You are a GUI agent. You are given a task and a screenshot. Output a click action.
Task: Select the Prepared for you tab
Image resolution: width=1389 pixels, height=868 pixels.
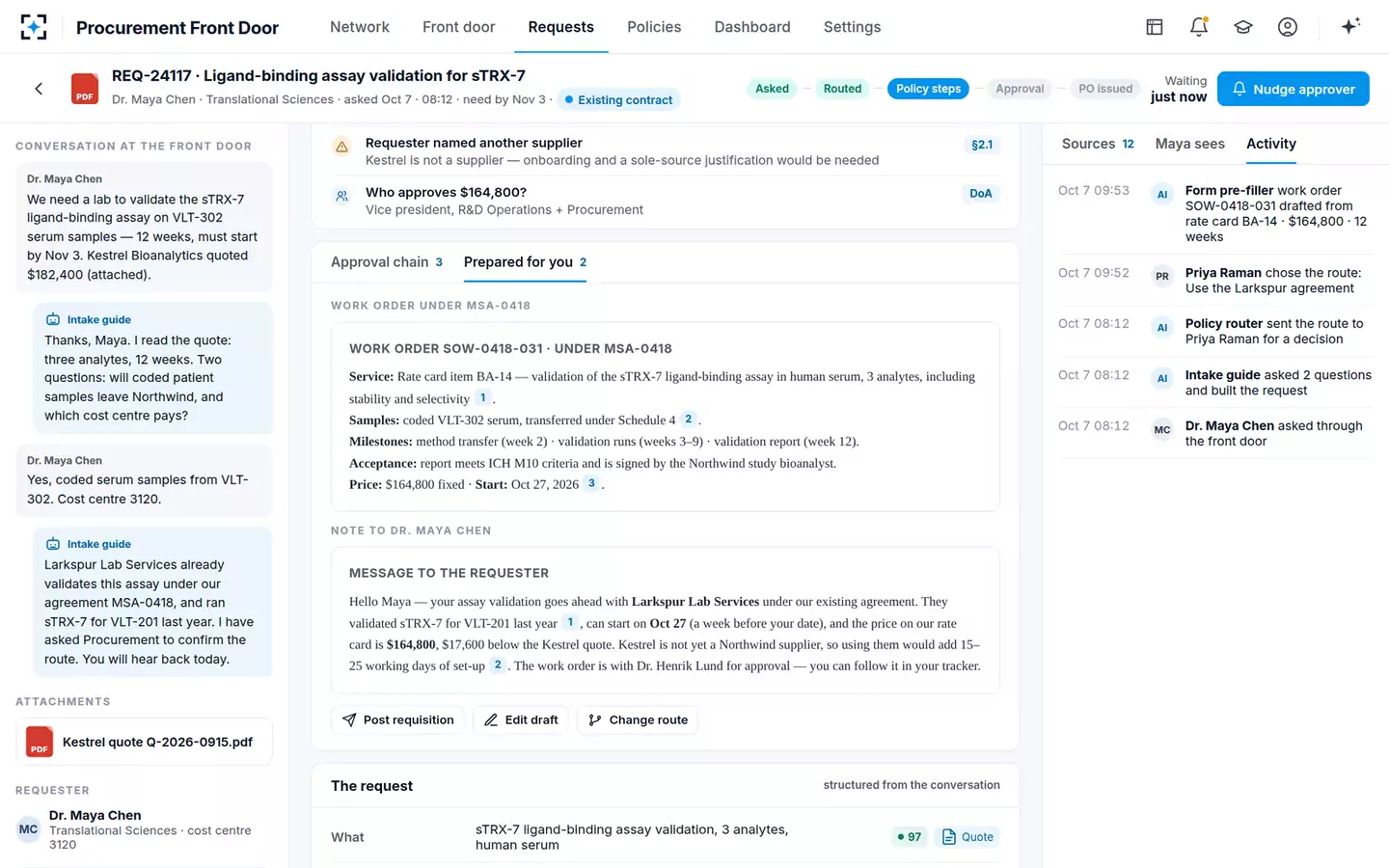[526, 262]
